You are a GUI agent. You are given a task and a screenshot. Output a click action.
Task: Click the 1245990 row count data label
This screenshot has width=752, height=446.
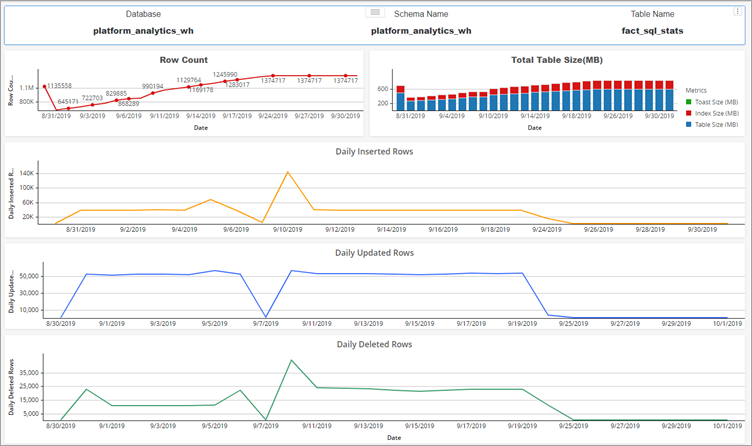point(224,74)
